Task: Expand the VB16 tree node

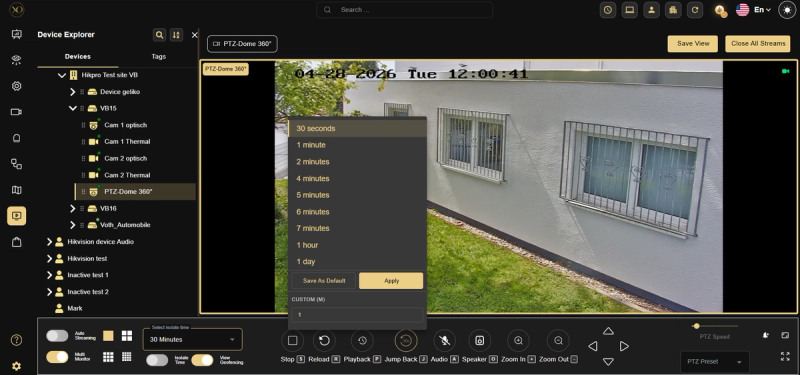Action: pyautogui.click(x=72, y=208)
